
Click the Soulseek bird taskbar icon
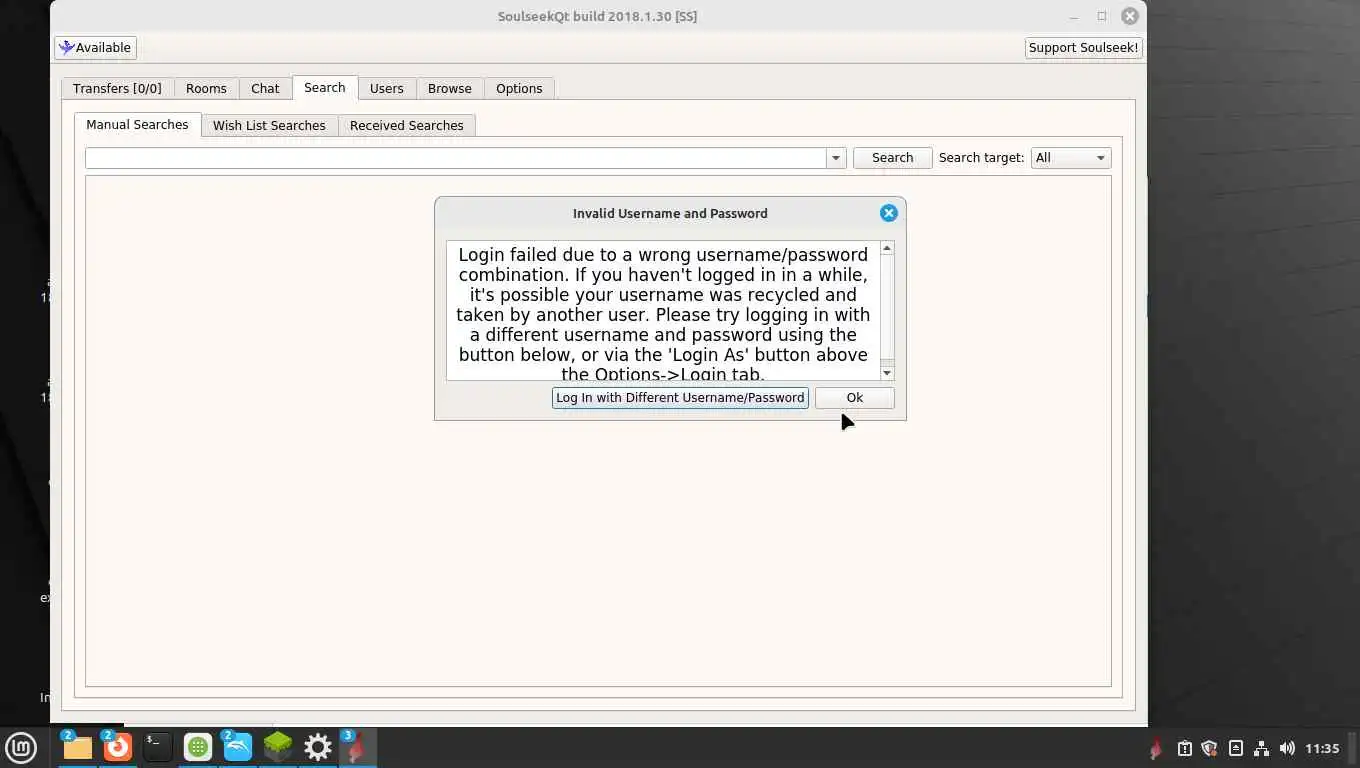click(357, 747)
